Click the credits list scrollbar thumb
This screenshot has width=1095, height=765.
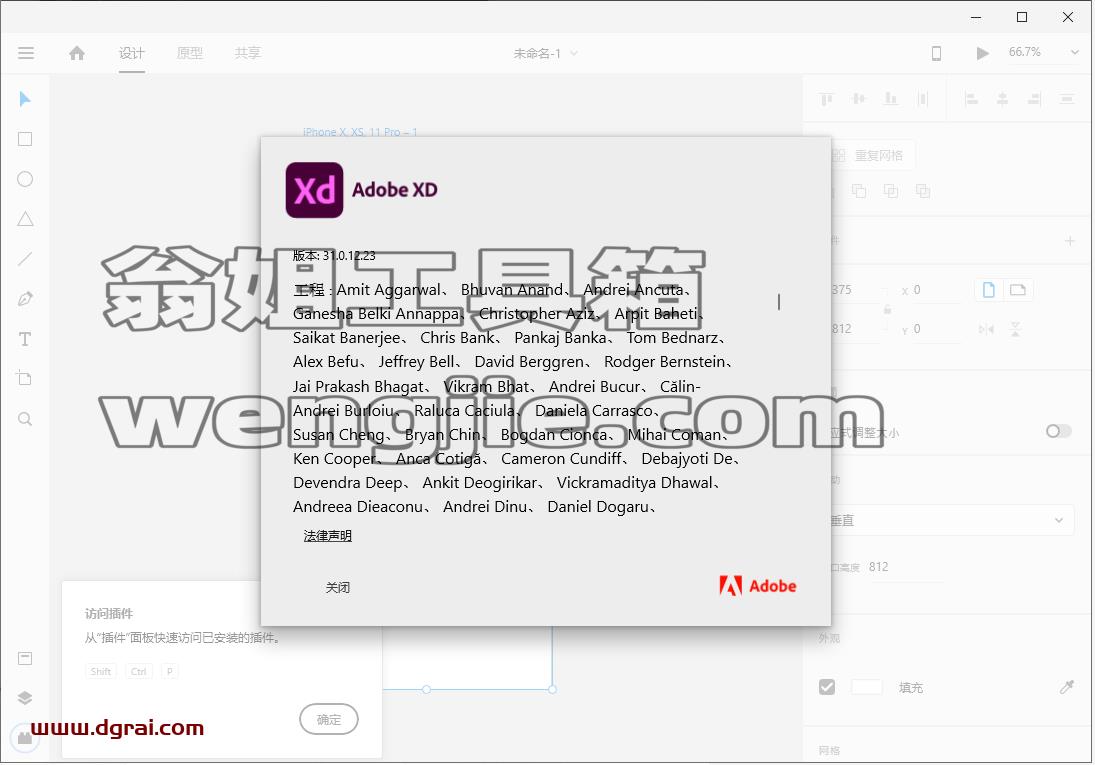779,302
